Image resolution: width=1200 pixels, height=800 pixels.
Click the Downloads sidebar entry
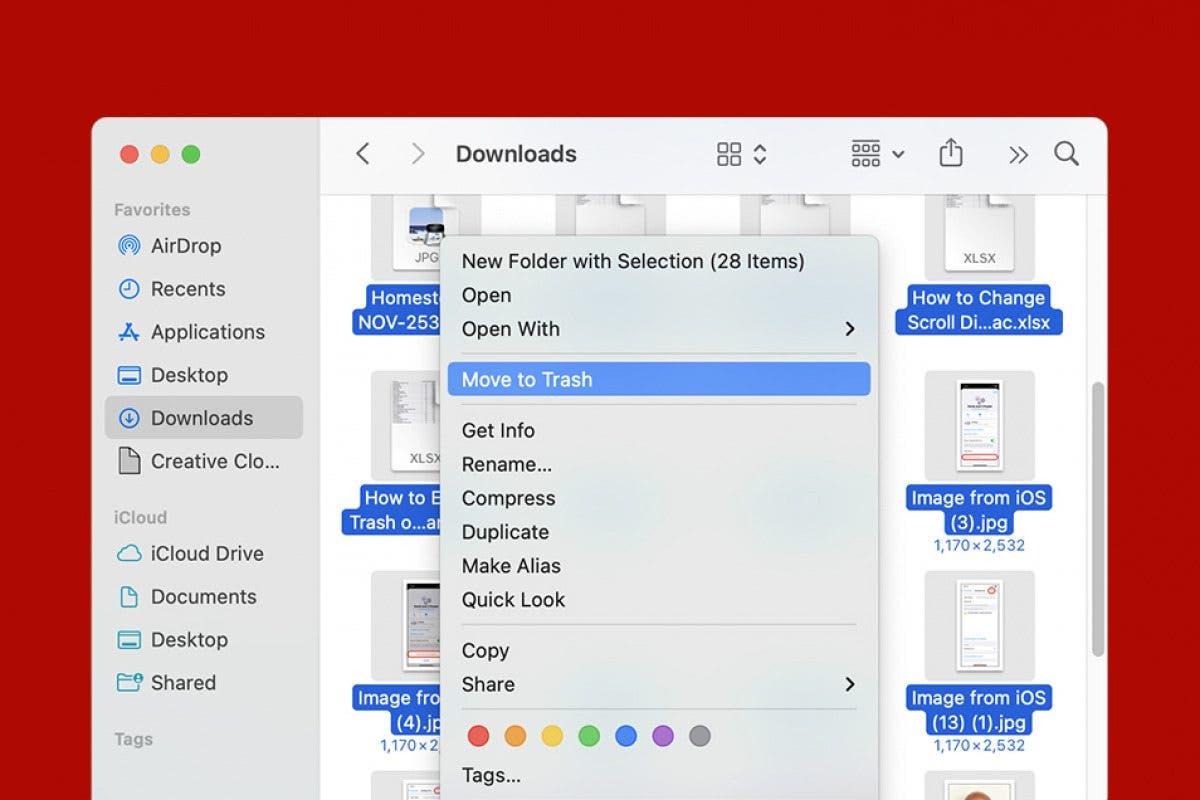tap(198, 418)
